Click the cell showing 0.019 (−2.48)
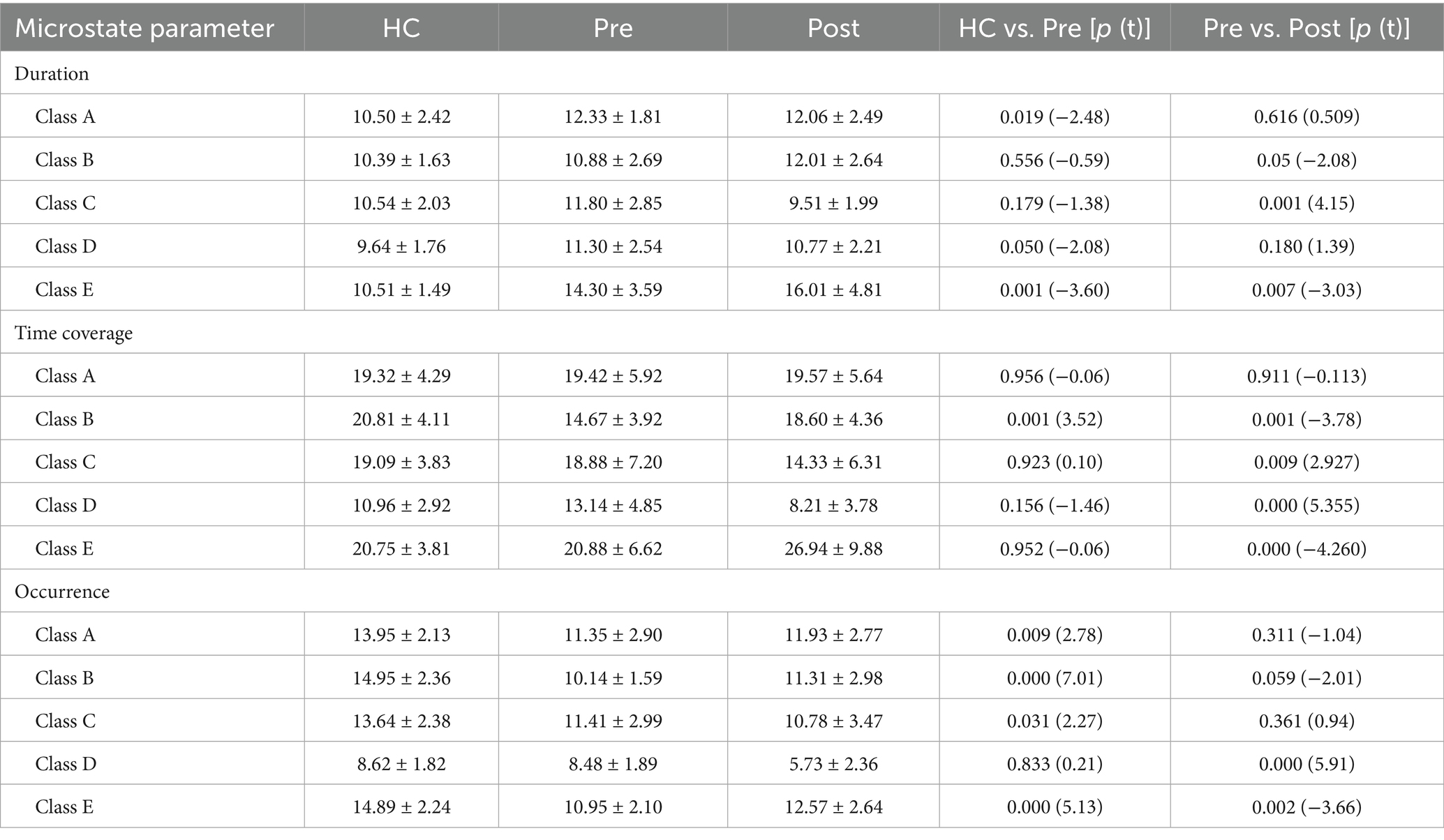The height and width of the screenshot is (840, 1444). coord(1055,117)
